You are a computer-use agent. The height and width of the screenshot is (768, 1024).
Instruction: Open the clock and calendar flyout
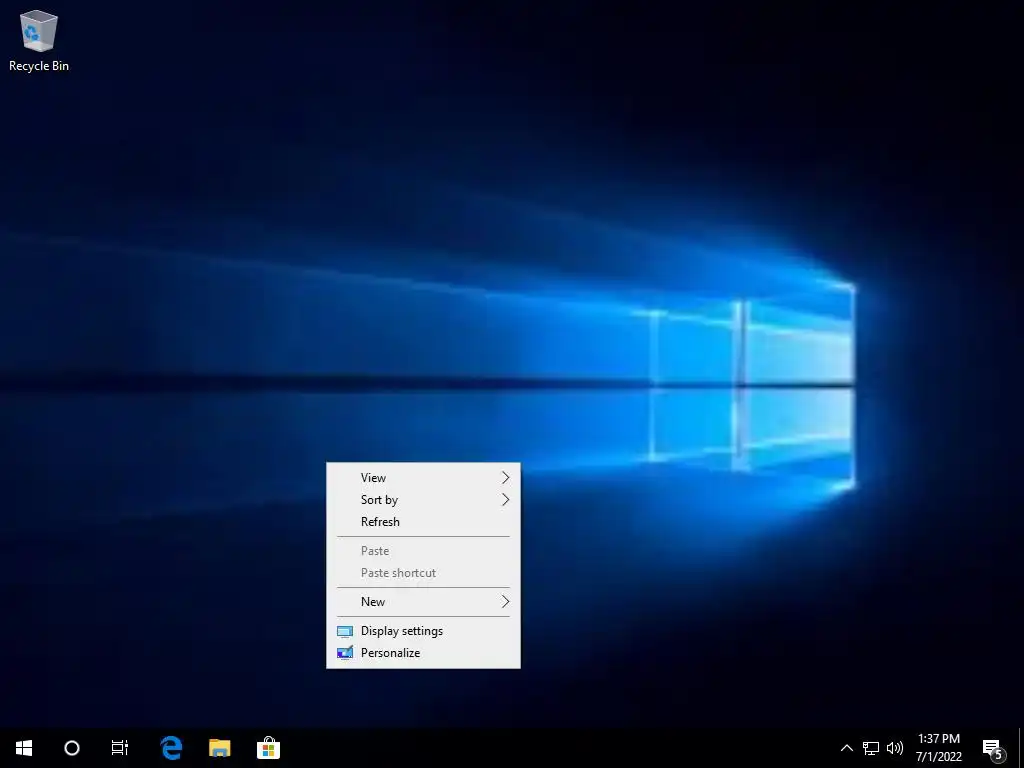click(x=939, y=748)
